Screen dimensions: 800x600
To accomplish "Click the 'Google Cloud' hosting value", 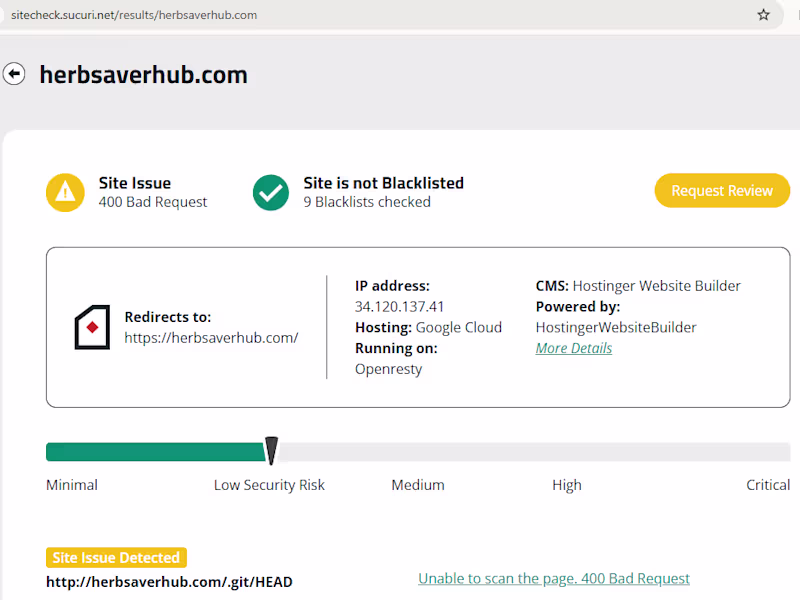I will (x=459, y=328).
